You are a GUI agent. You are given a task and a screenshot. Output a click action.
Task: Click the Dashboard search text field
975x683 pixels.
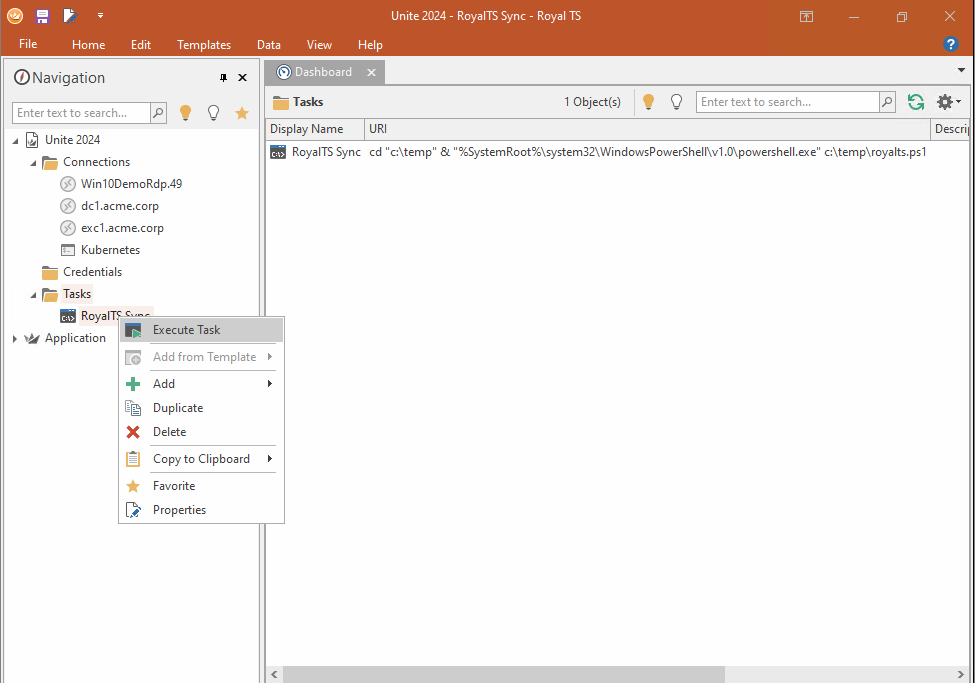[787, 102]
